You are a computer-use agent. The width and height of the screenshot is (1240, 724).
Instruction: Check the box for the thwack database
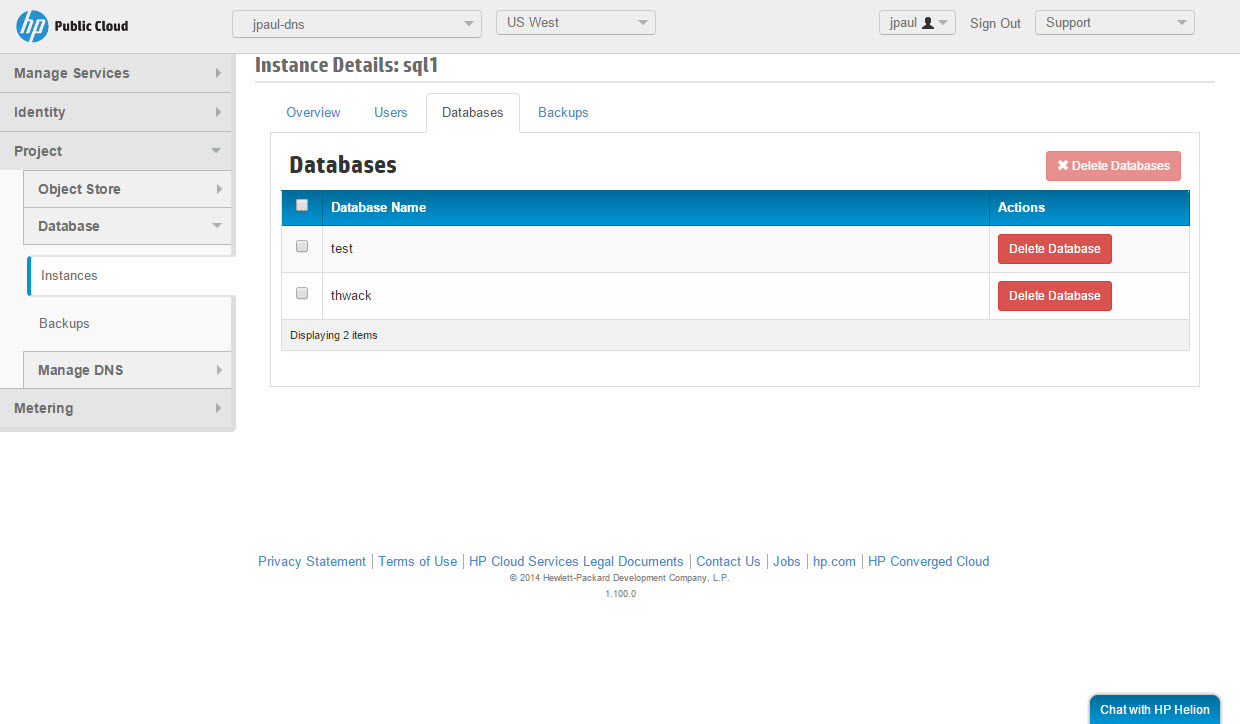[302, 294]
